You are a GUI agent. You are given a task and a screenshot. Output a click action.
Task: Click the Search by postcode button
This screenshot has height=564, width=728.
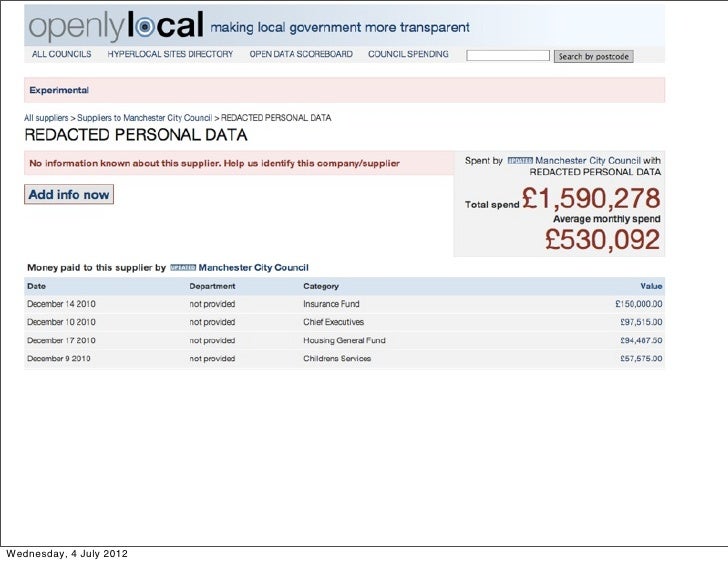pos(593,56)
